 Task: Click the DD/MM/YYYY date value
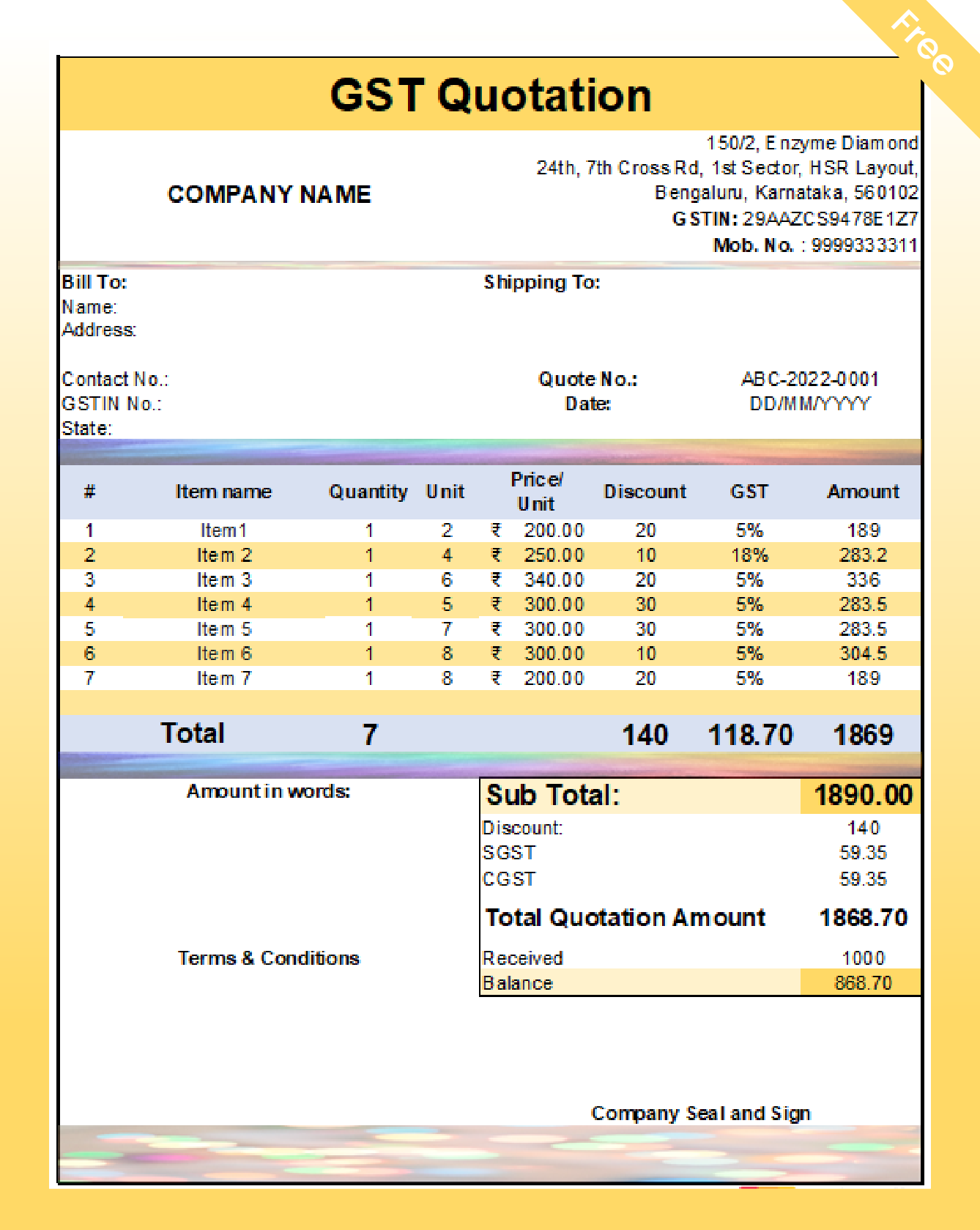[810, 404]
